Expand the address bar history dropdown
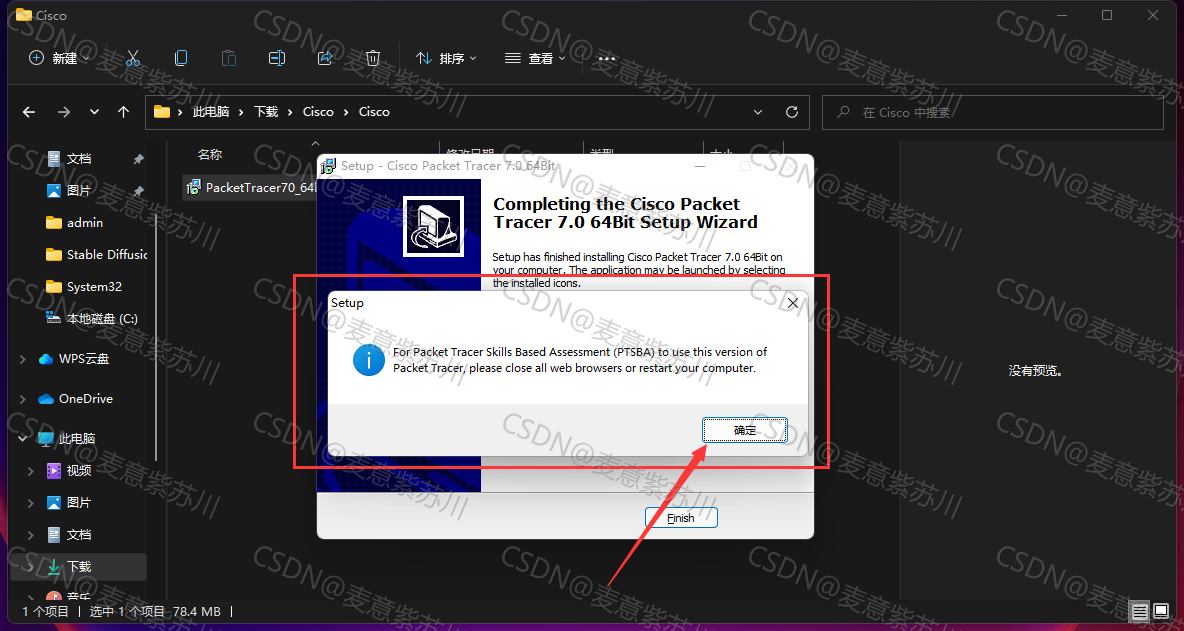Screen dimensions: 1184x631 758,112
